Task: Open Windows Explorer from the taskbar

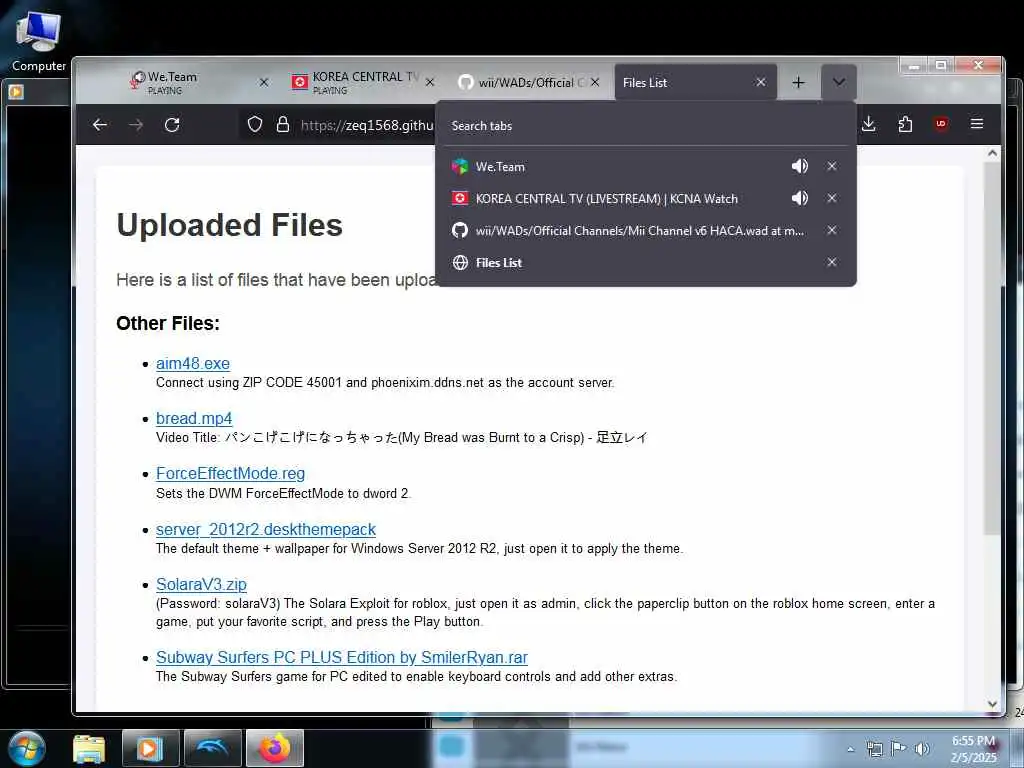Action: [x=89, y=748]
